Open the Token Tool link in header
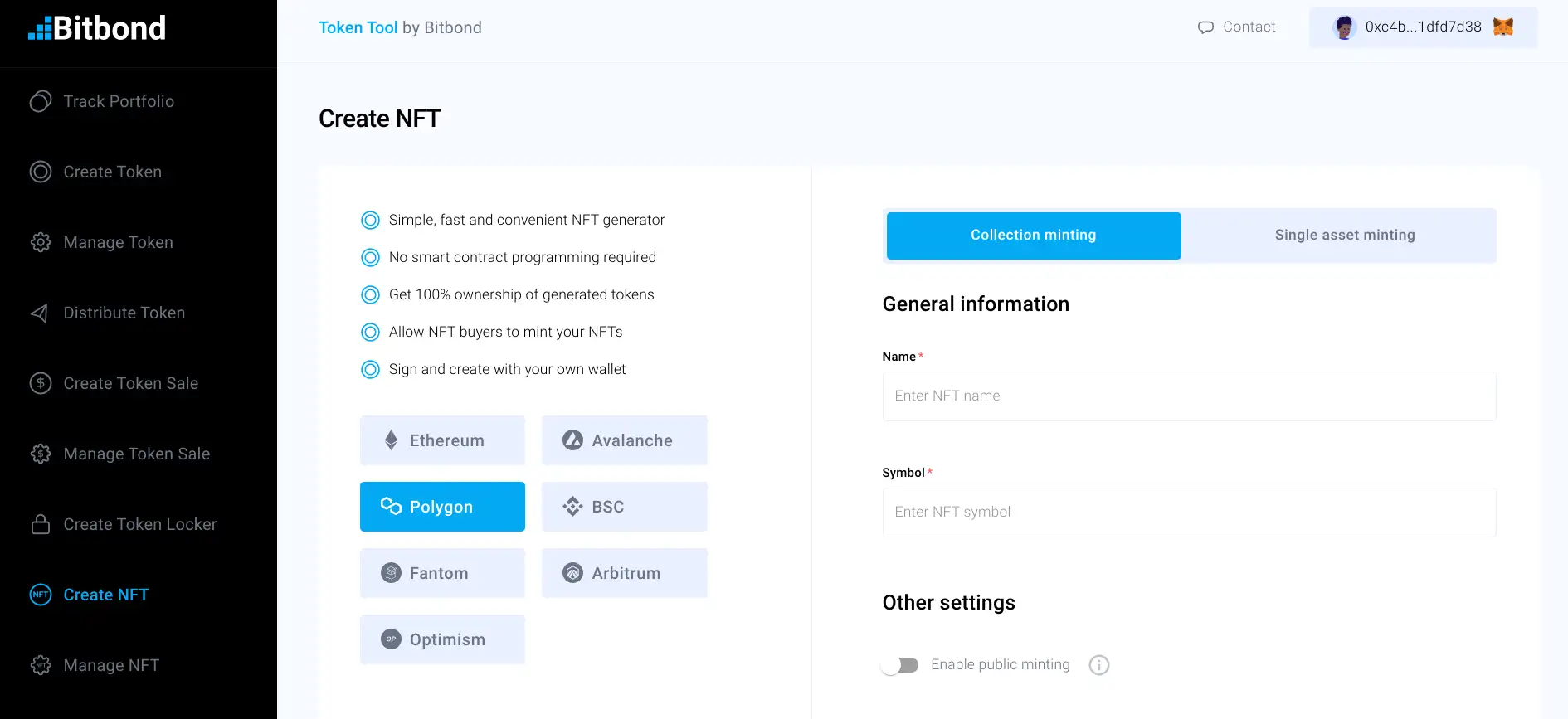Viewport: 1568px width, 719px height. coord(358,27)
